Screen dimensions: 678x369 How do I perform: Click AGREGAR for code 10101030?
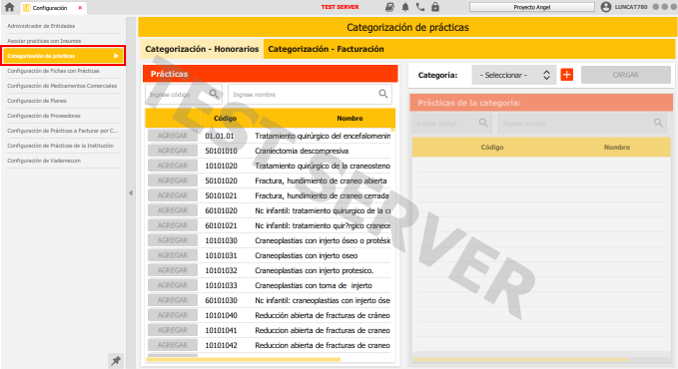pos(173,240)
